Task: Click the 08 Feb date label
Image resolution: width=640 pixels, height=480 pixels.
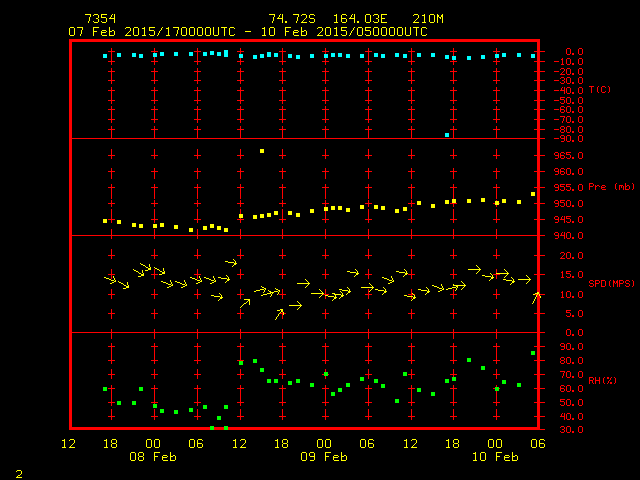Action: pos(153,456)
